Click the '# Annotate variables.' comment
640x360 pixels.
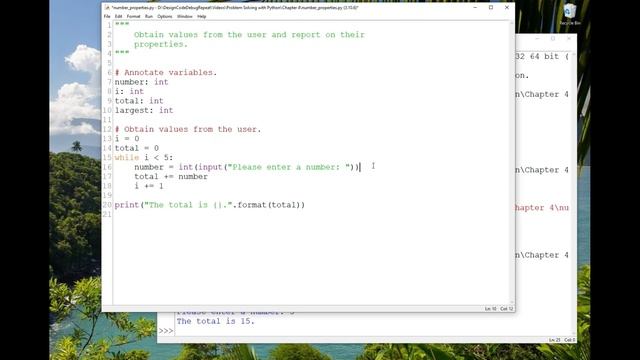[166, 73]
